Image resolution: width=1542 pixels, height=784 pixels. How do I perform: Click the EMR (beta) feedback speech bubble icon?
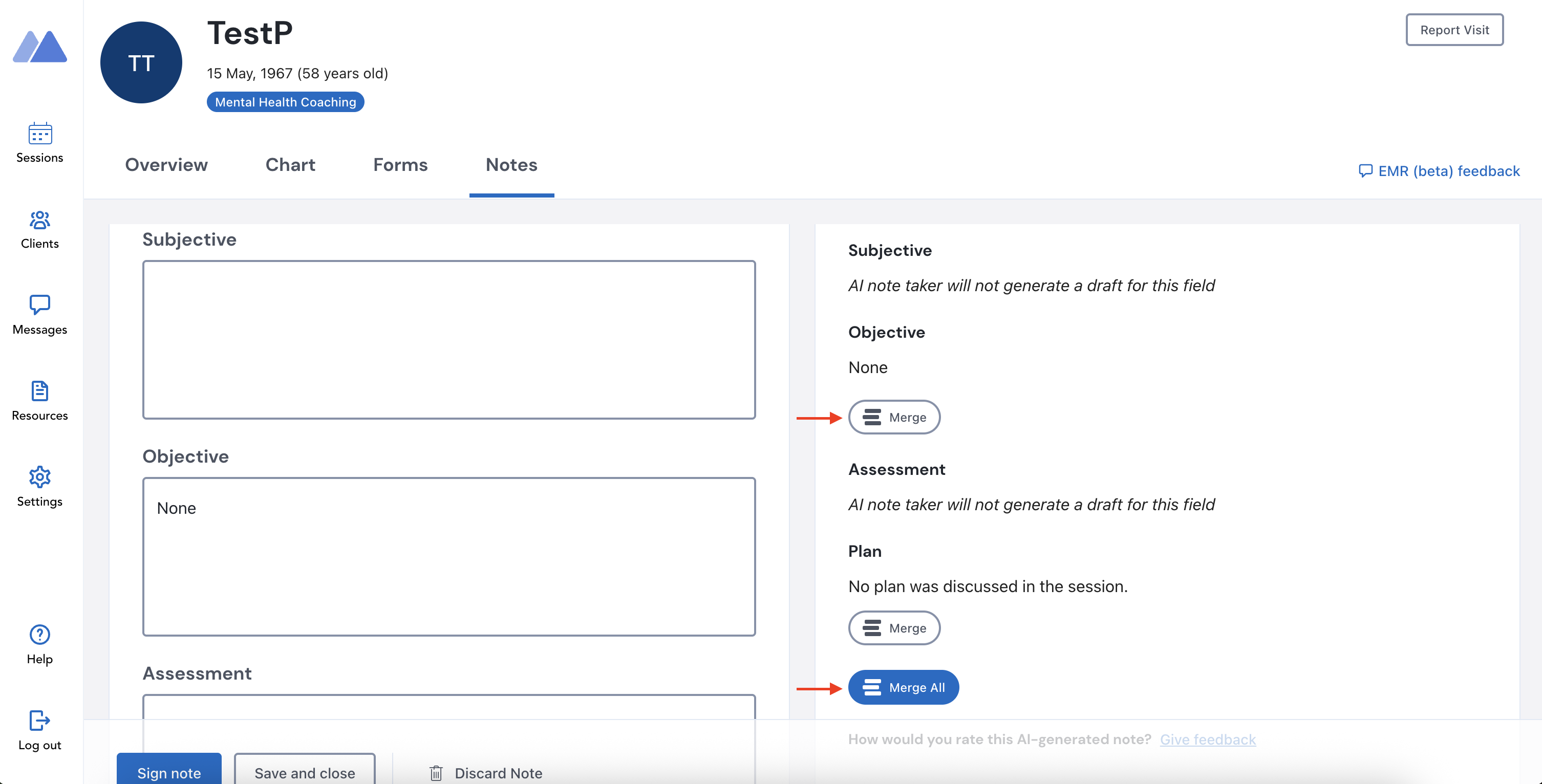pyautogui.click(x=1366, y=170)
